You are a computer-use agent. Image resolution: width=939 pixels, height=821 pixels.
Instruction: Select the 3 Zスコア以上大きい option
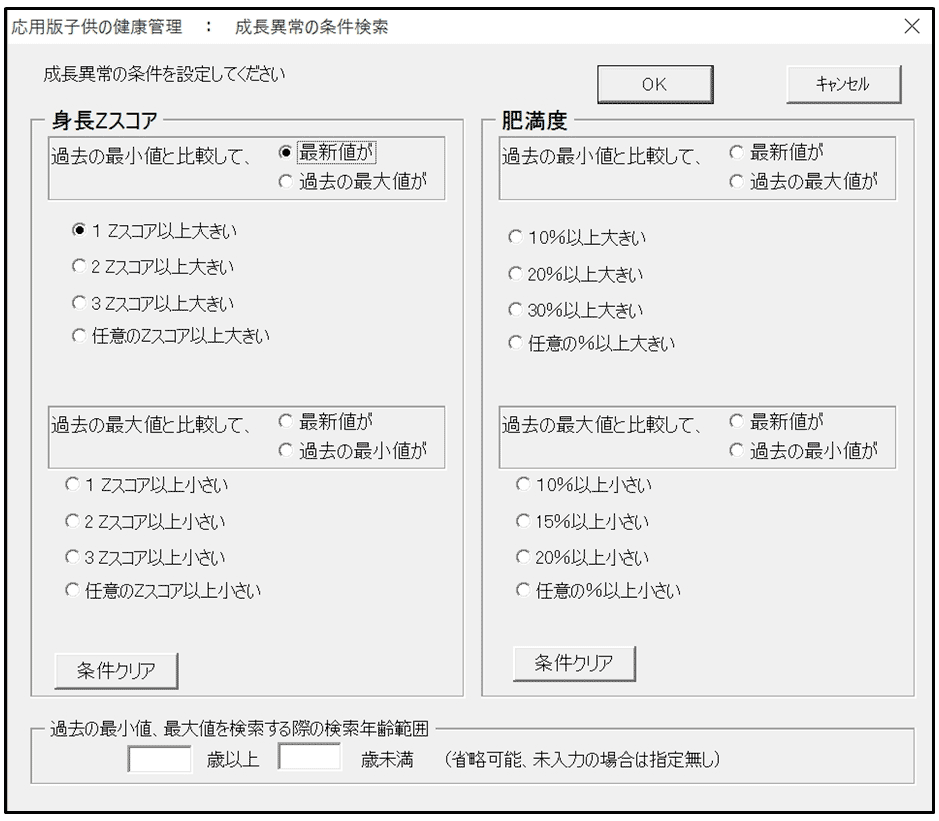[x=80, y=302]
